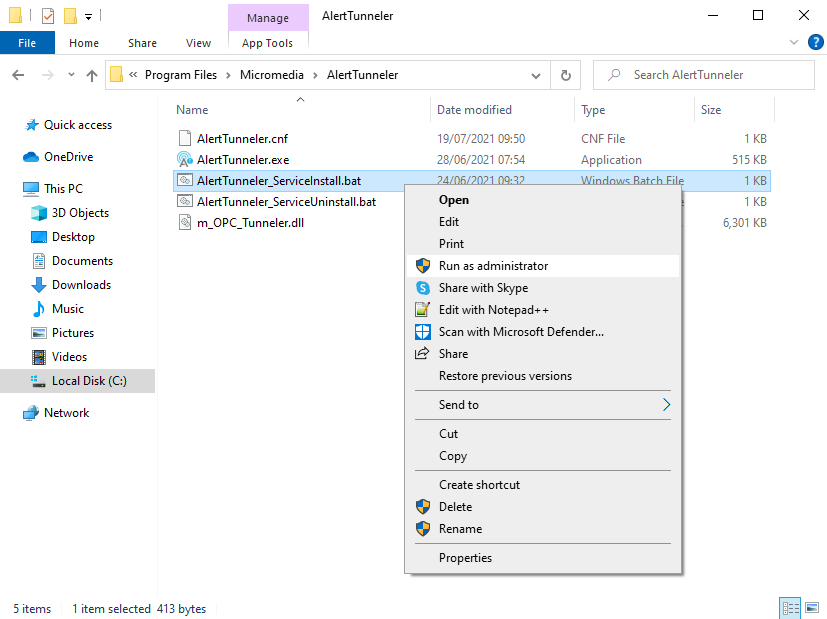This screenshot has width=827, height=619.
Task: Open the address bar history dropdown
Action: click(x=537, y=75)
